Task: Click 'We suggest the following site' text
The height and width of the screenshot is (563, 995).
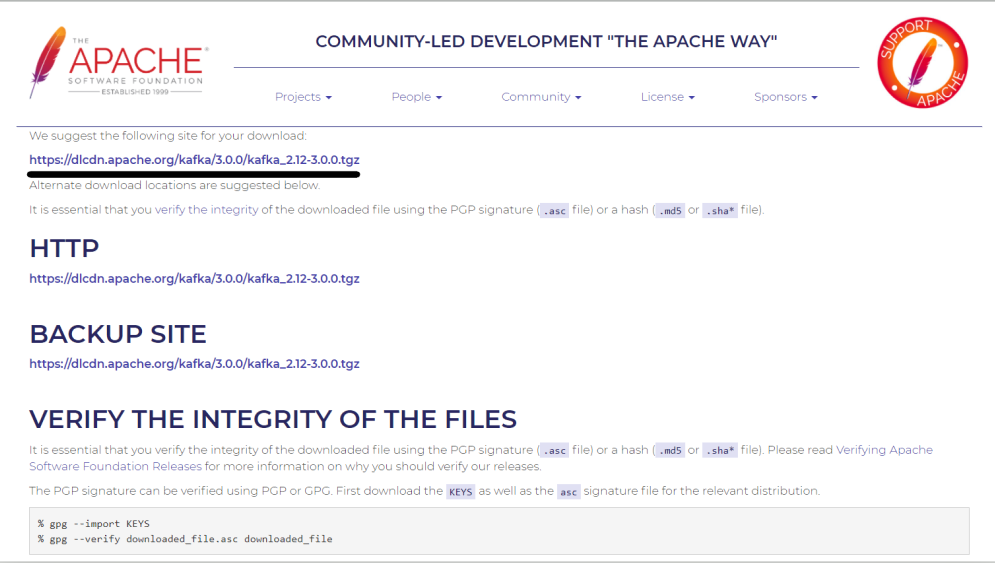Action: point(168,136)
